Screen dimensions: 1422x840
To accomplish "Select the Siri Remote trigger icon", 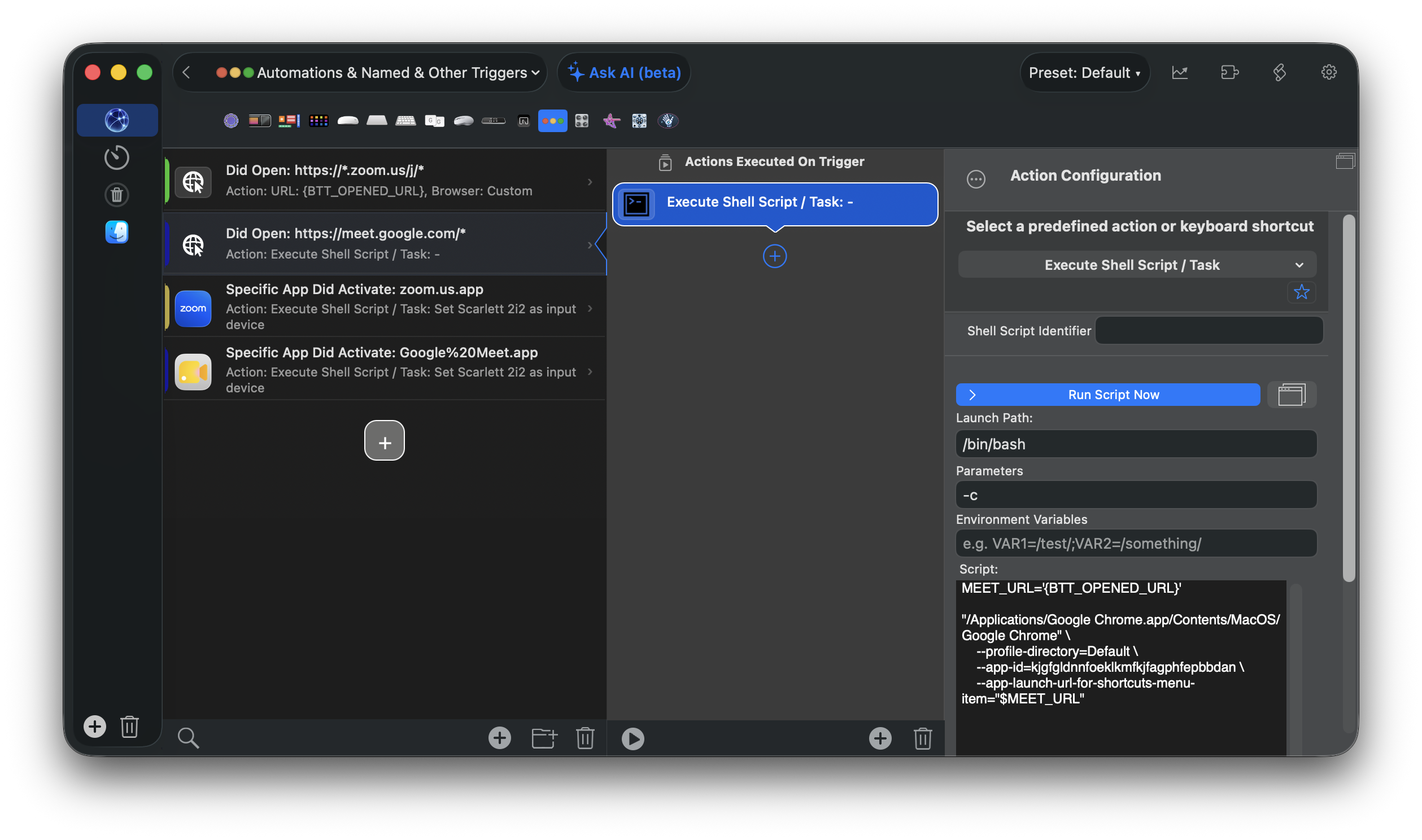I will pyautogui.click(x=493, y=121).
